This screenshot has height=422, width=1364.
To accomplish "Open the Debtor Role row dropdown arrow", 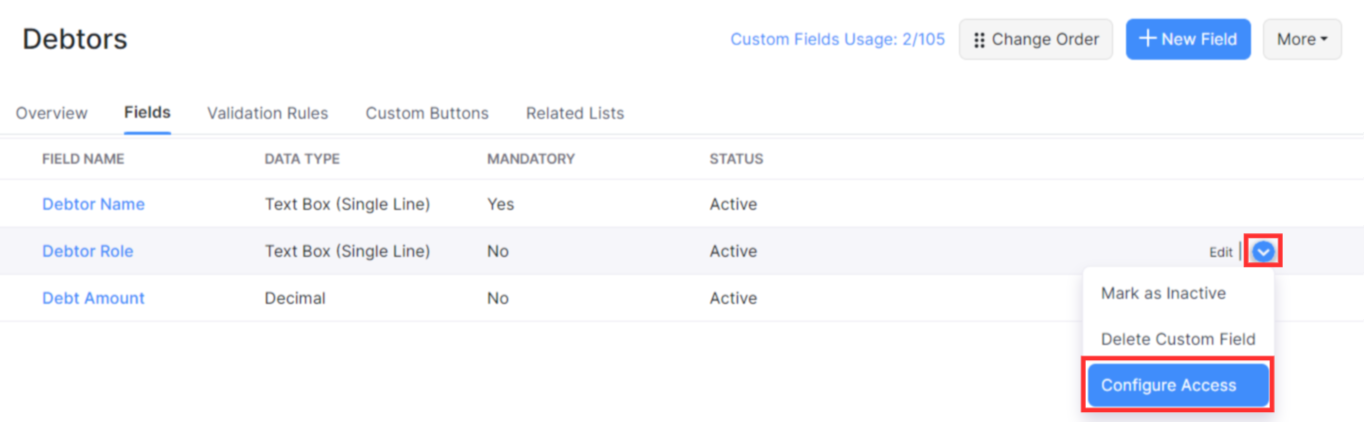I will tap(1264, 252).
